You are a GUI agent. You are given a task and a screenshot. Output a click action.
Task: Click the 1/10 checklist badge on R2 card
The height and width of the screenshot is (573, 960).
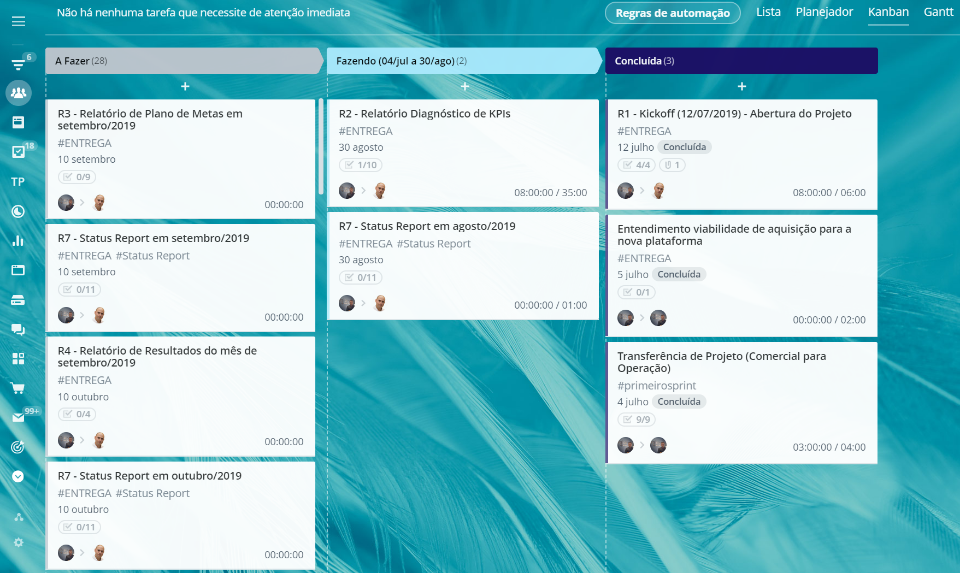click(361, 165)
